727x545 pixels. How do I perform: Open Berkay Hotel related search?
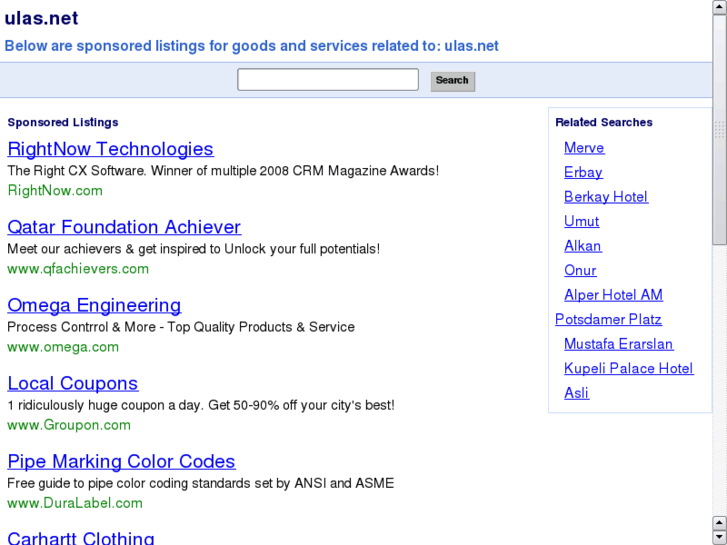pyautogui.click(x=606, y=197)
